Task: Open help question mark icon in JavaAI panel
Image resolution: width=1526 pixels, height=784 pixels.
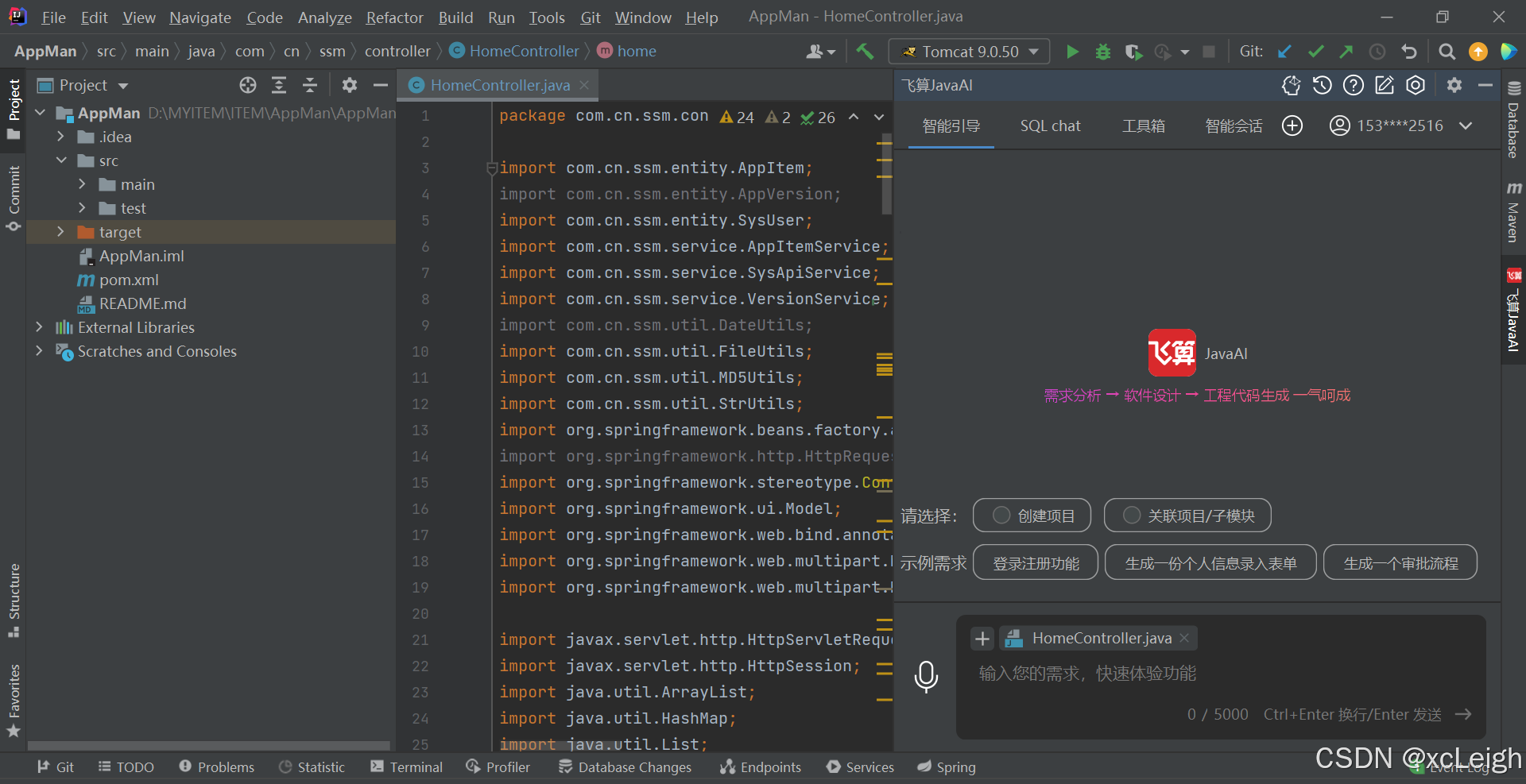Action: [x=1354, y=85]
